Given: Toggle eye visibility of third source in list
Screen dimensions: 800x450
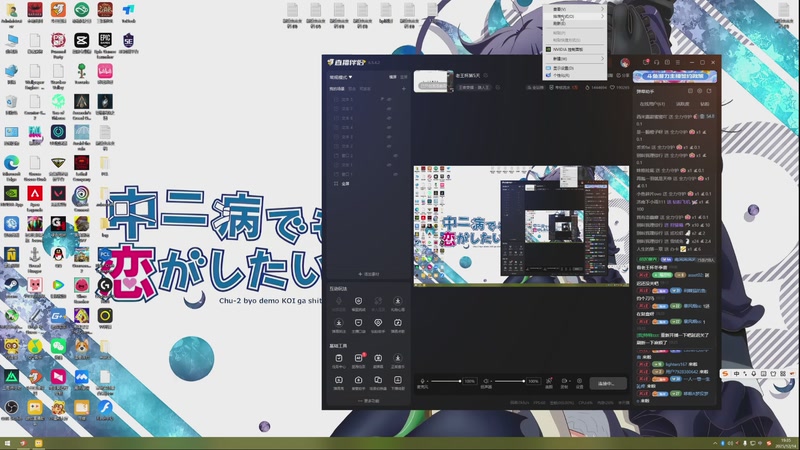Looking at the screenshot, I should pyautogui.click(x=389, y=118).
